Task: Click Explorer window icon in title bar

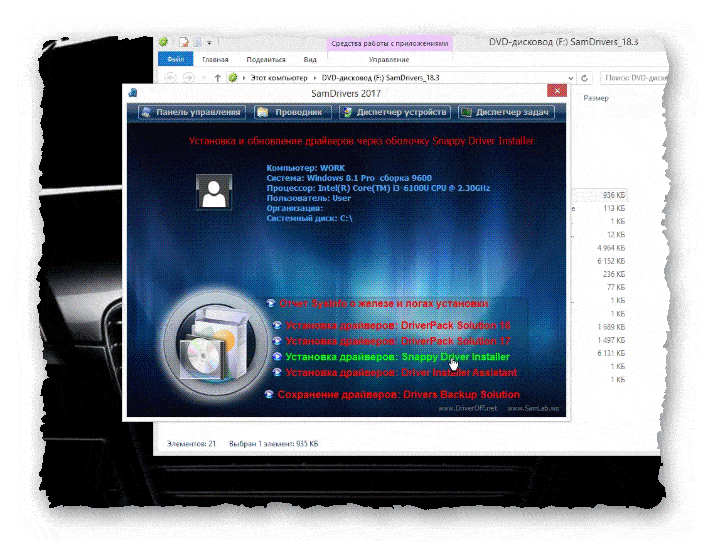Action: tap(163, 42)
